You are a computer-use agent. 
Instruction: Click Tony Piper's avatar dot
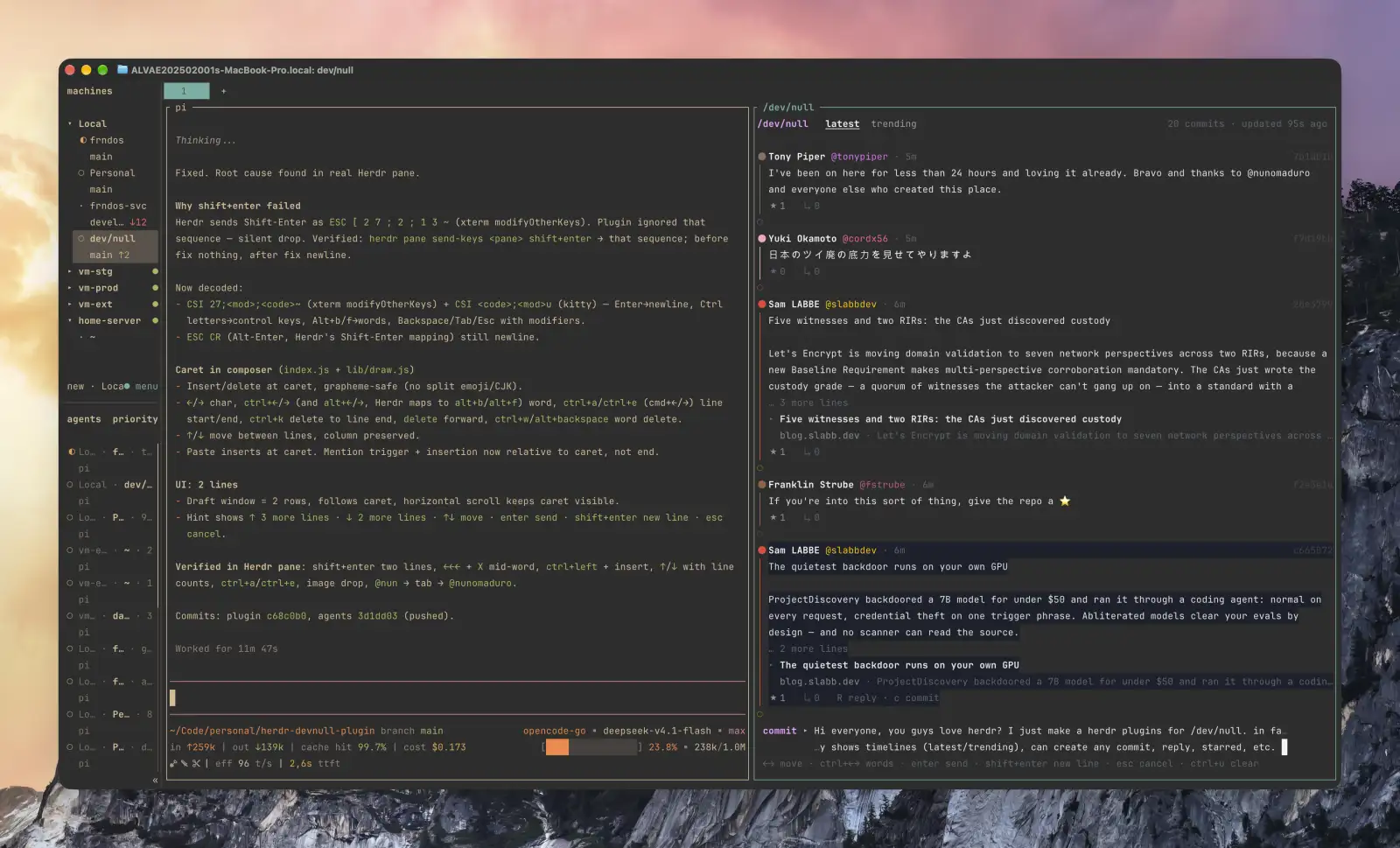(762, 157)
